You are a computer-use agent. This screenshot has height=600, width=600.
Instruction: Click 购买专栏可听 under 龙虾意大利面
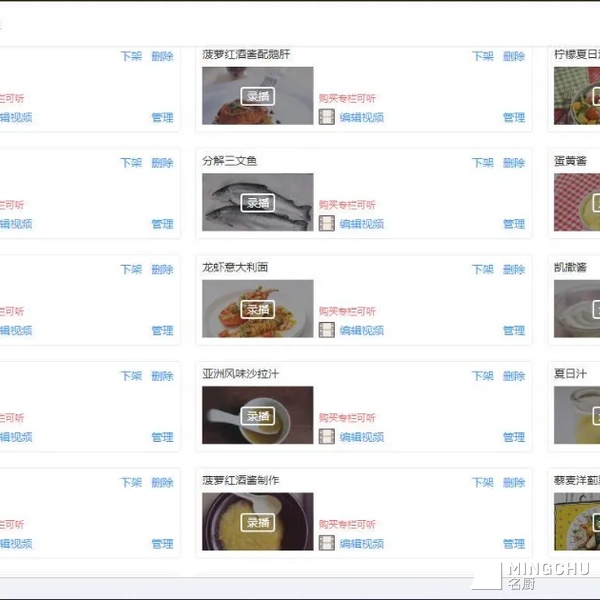point(347,311)
